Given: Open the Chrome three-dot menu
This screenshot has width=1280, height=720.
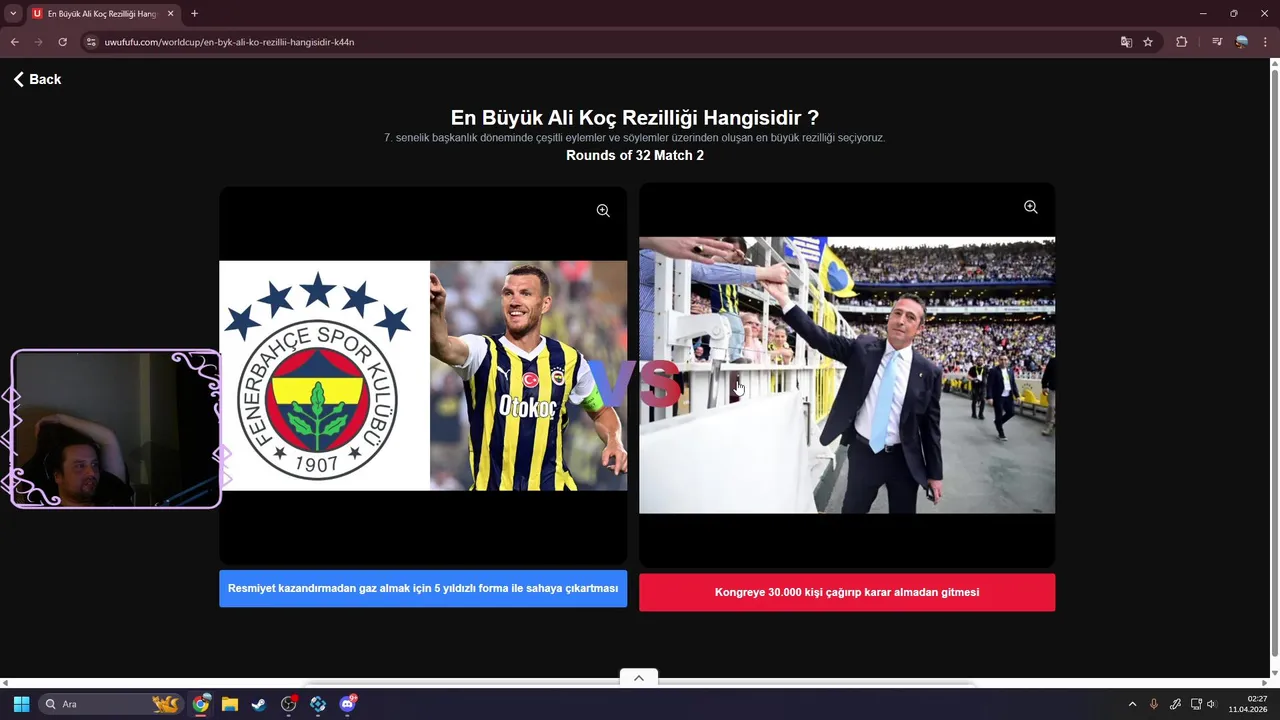Looking at the screenshot, I should [1266, 42].
